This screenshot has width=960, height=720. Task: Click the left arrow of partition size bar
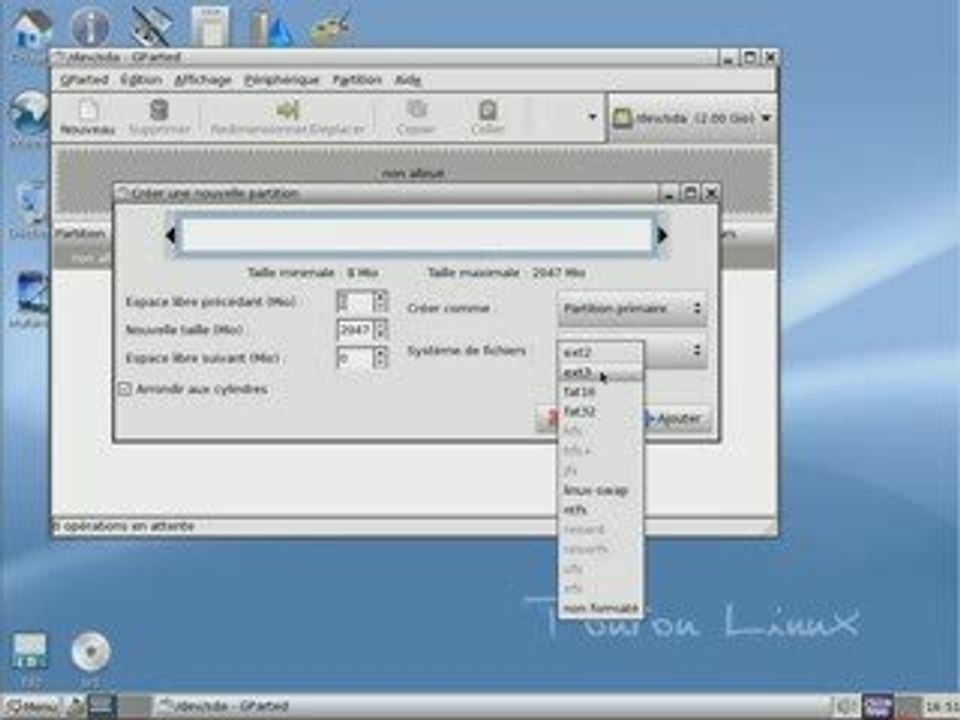click(170, 235)
